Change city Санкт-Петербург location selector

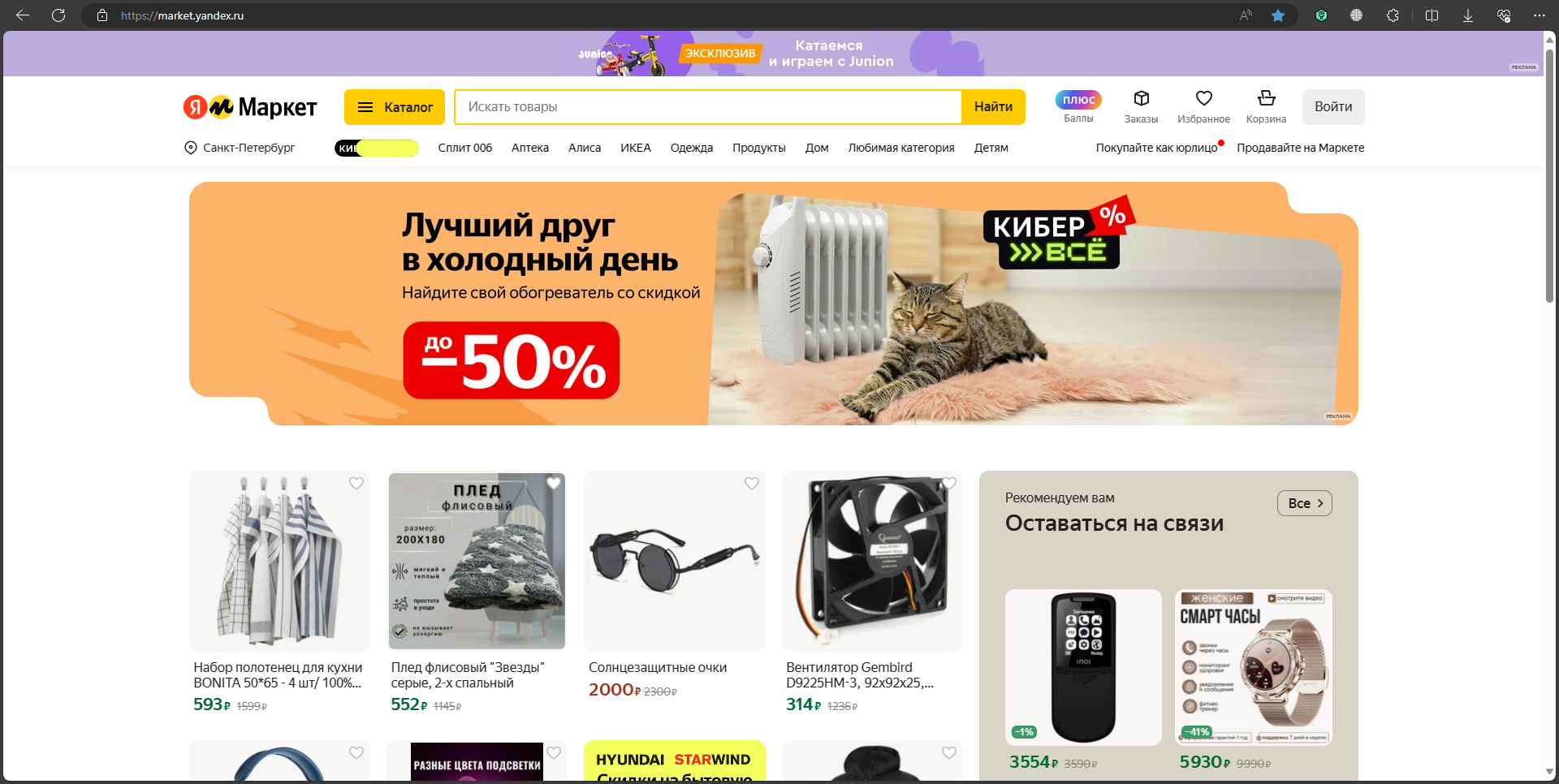pyautogui.click(x=240, y=148)
